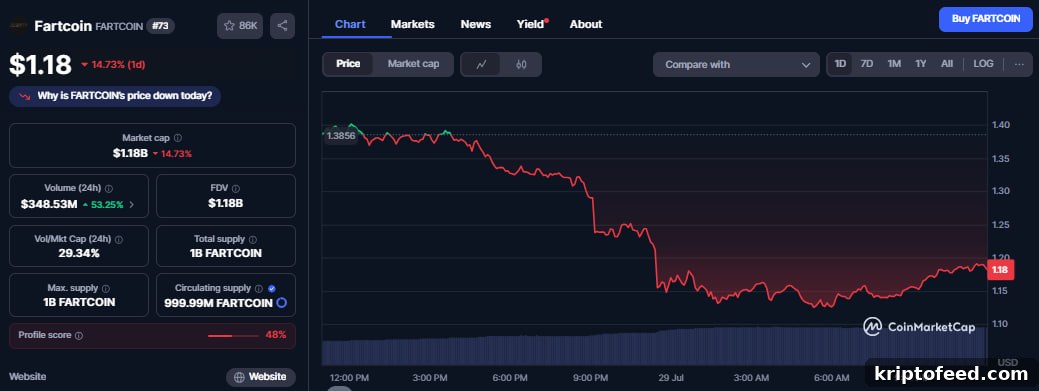Click the globe icon in Website button
Image resolution: width=1039 pixels, height=391 pixels.
point(239,377)
